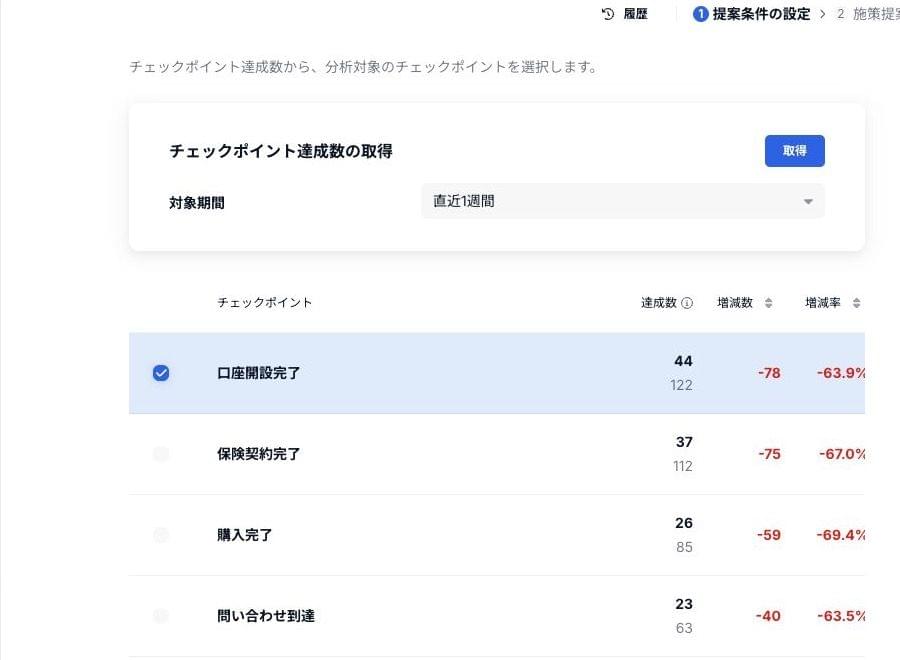
Task: Click the dropdown arrow beside 直近1週間
Action: (x=808, y=201)
